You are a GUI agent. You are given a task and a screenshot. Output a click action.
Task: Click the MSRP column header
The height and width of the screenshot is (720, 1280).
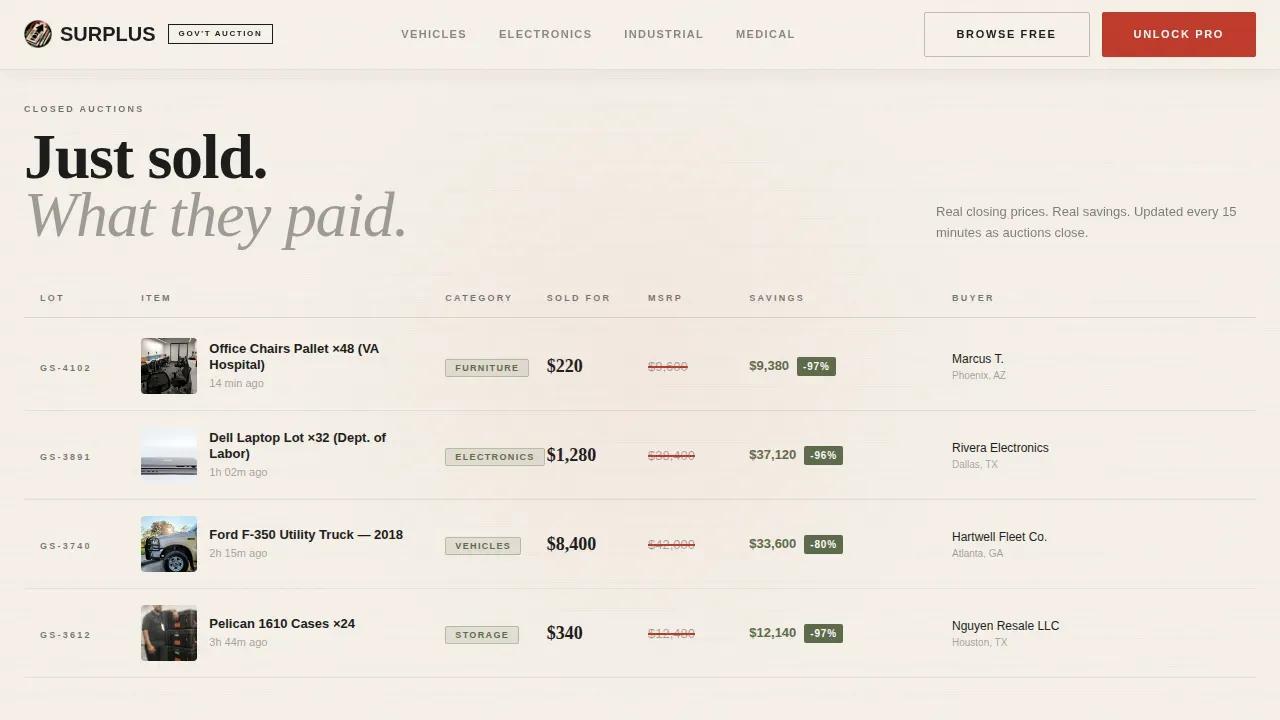[664, 298]
